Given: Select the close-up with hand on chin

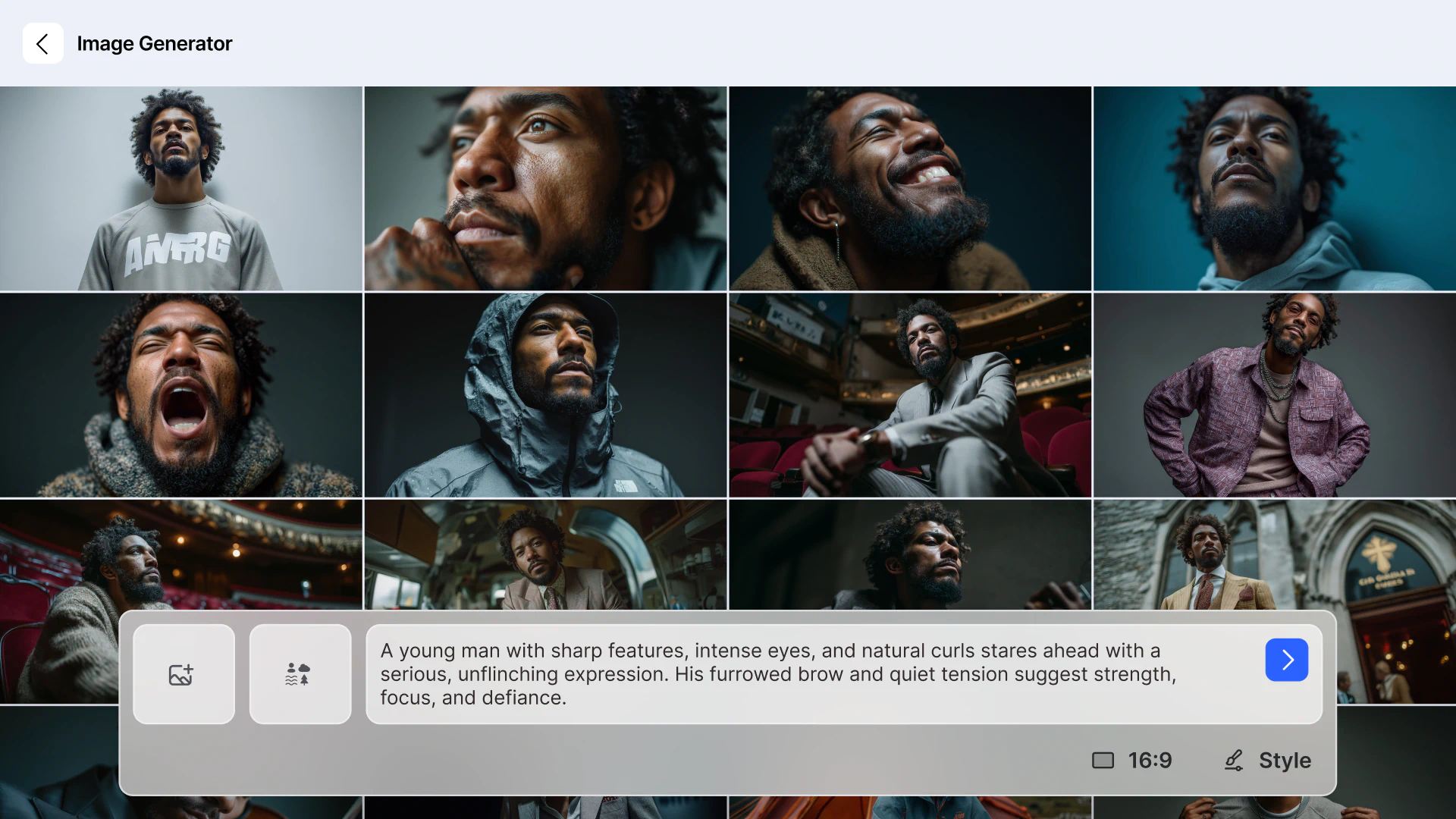Looking at the screenshot, I should pyautogui.click(x=545, y=188).
